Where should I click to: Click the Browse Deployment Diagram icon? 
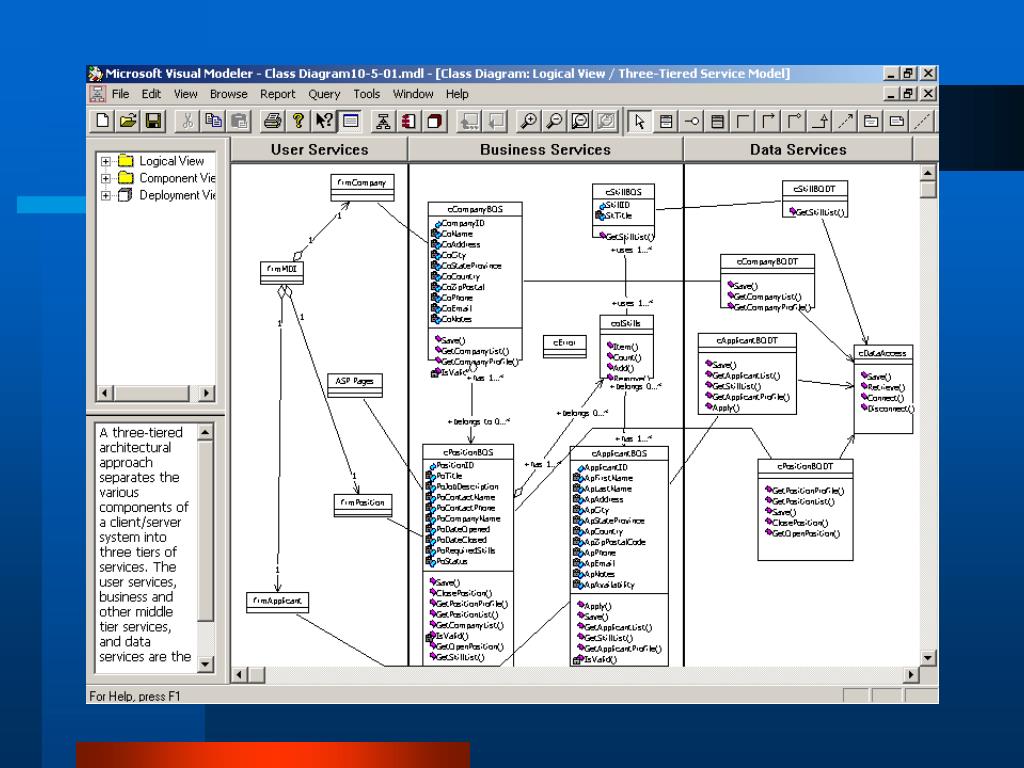[435, 121]
